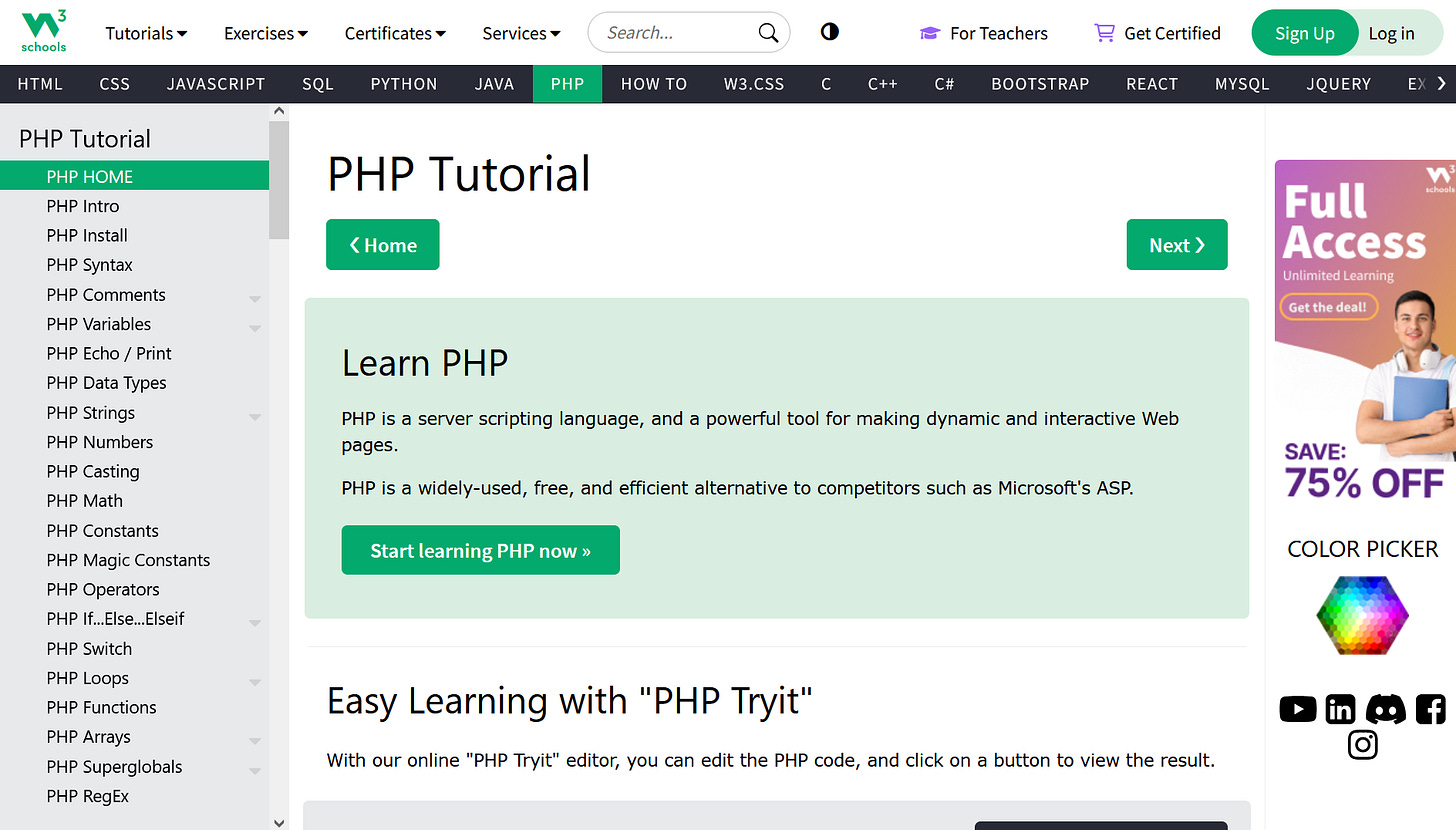Click into the Search input field
This screenshot has width=1456, height=830.
click(x=678, y=33)
